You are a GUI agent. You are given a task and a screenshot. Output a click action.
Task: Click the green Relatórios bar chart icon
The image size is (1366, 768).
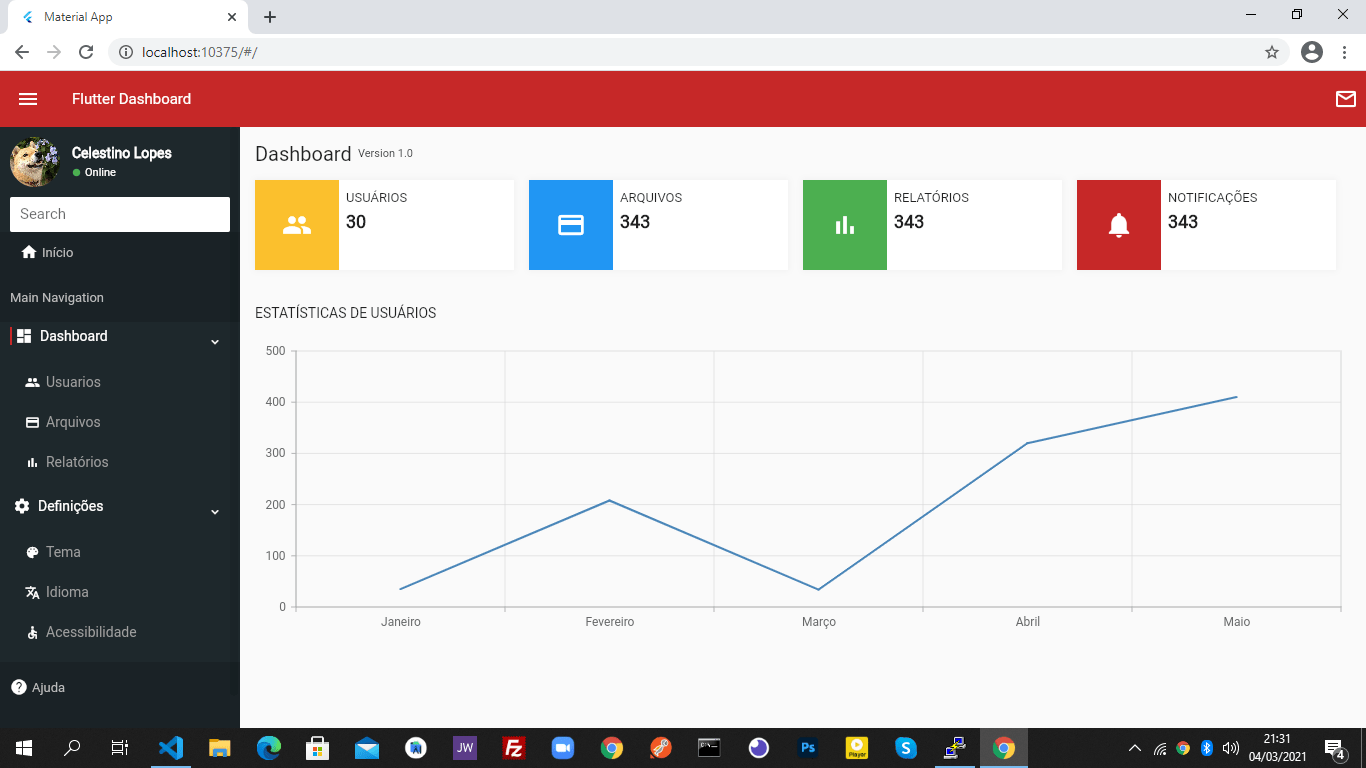[x=844, y=224]
